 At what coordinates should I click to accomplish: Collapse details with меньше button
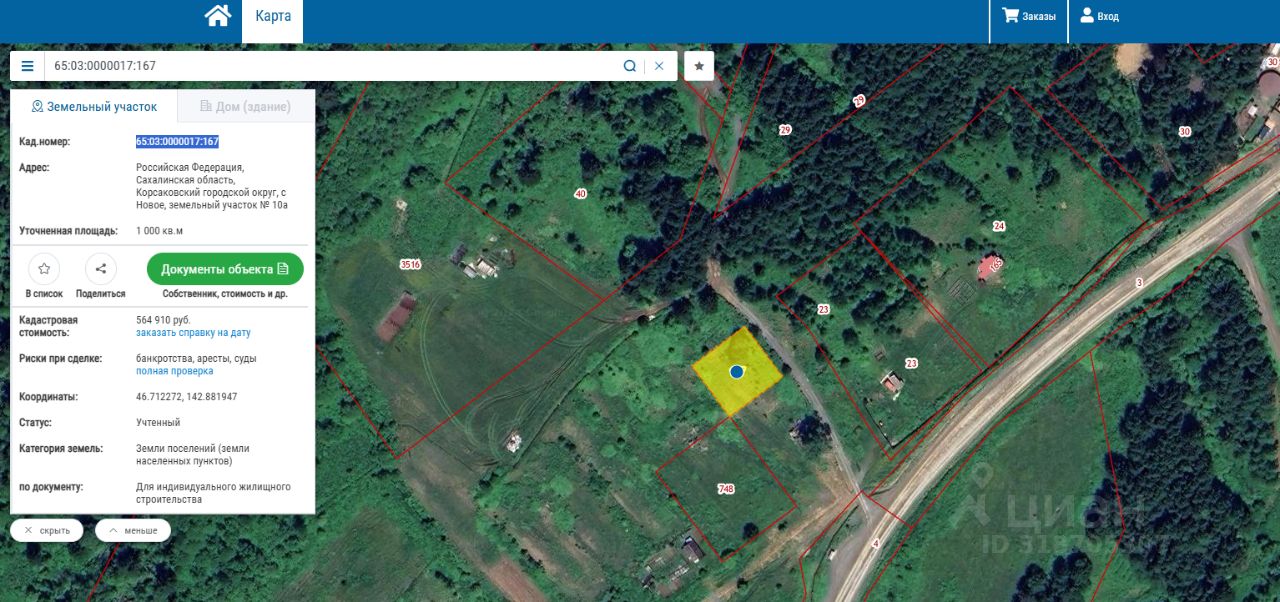(x=133, y=530)
